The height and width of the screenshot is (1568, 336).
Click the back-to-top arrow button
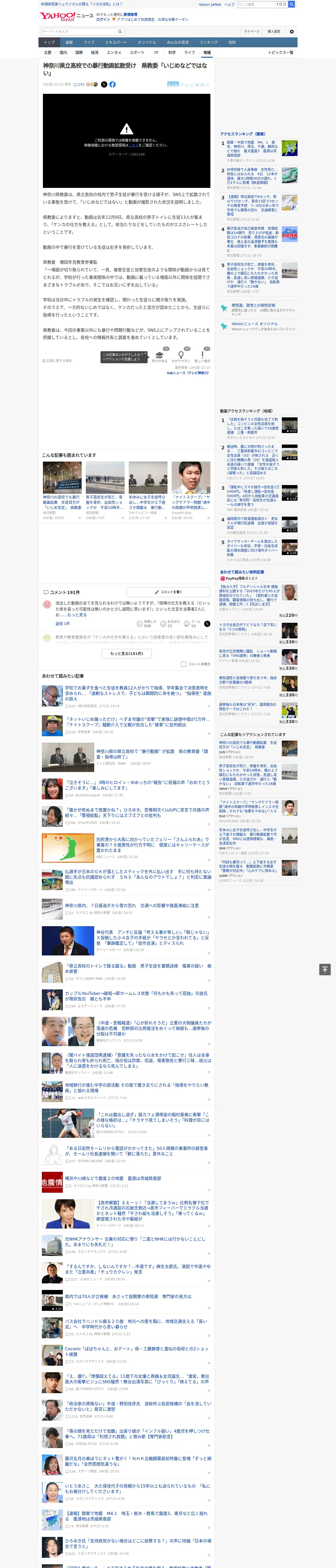tap(325, 969)
